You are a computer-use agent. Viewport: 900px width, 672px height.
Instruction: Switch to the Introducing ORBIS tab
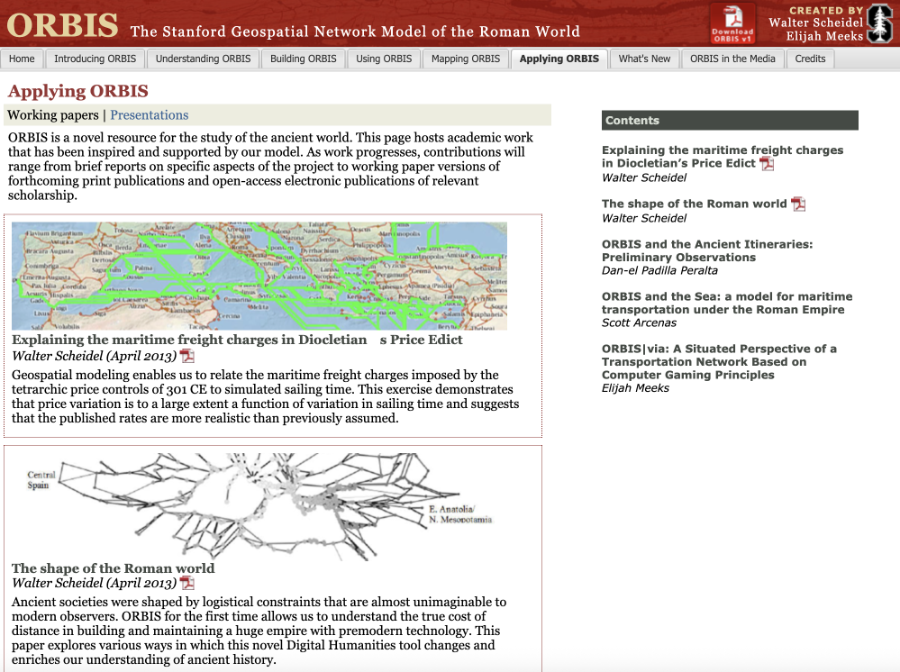tap(93, 59)
